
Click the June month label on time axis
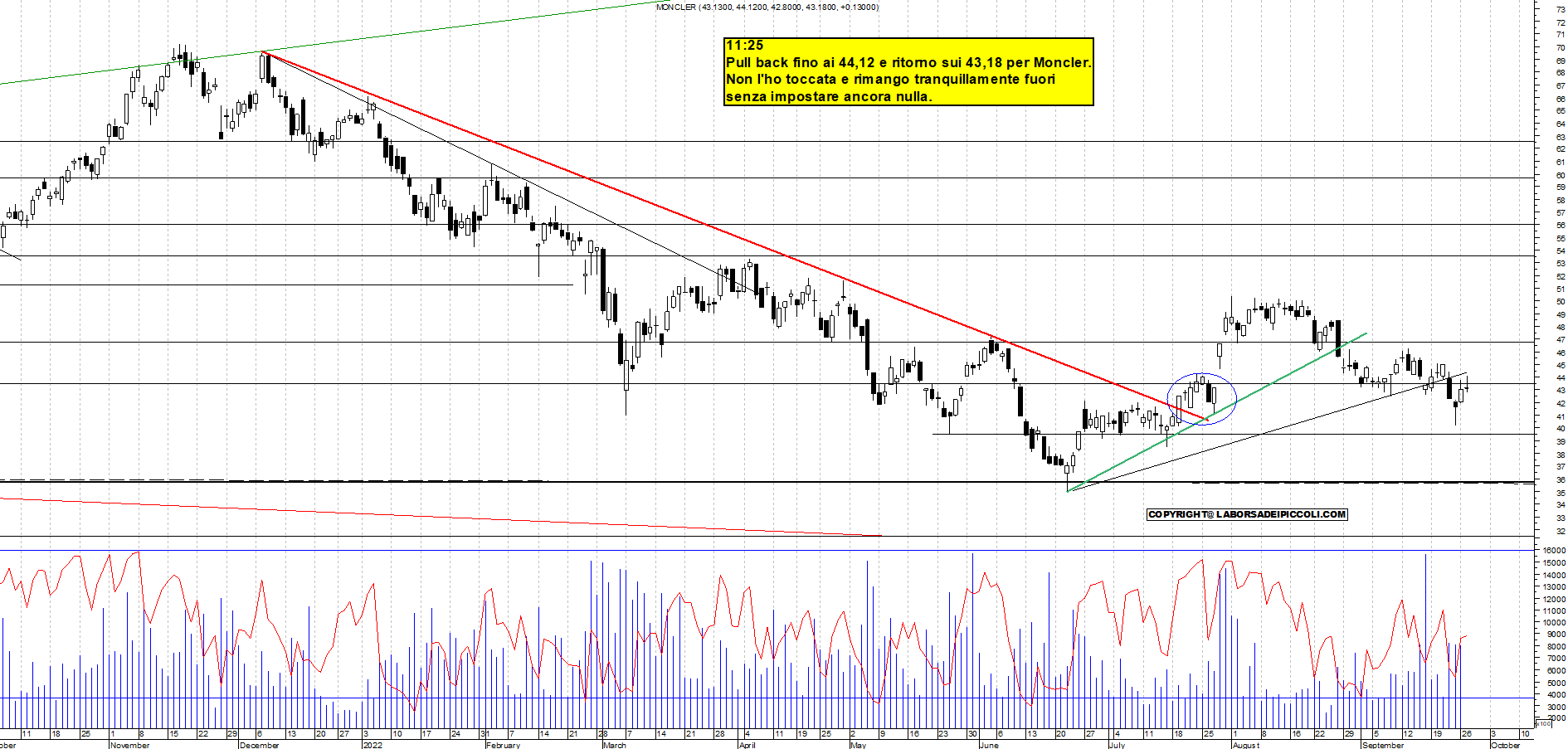989,745
